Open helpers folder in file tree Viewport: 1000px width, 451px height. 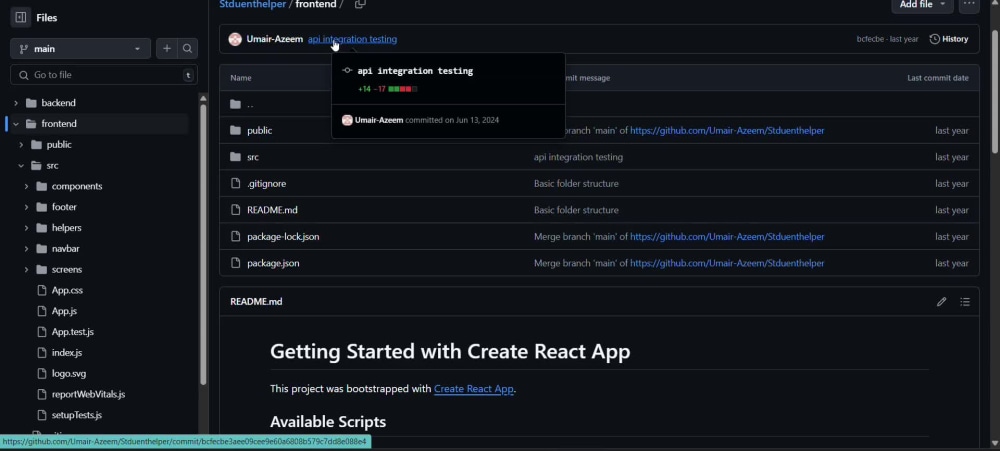click(x=66, y=228)
